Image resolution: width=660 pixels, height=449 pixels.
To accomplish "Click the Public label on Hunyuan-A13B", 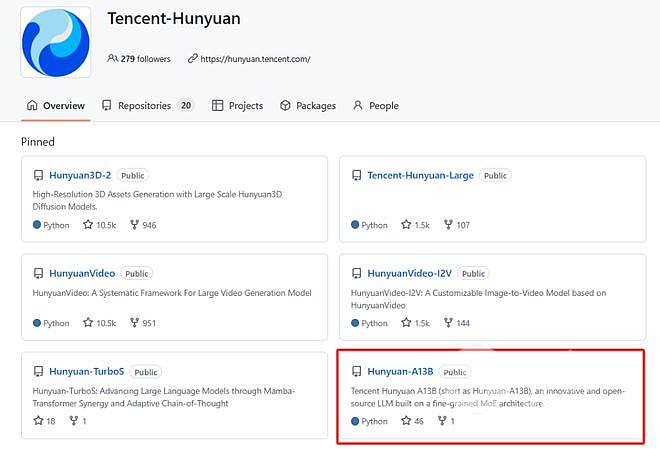I will click(x=455, y=372).
